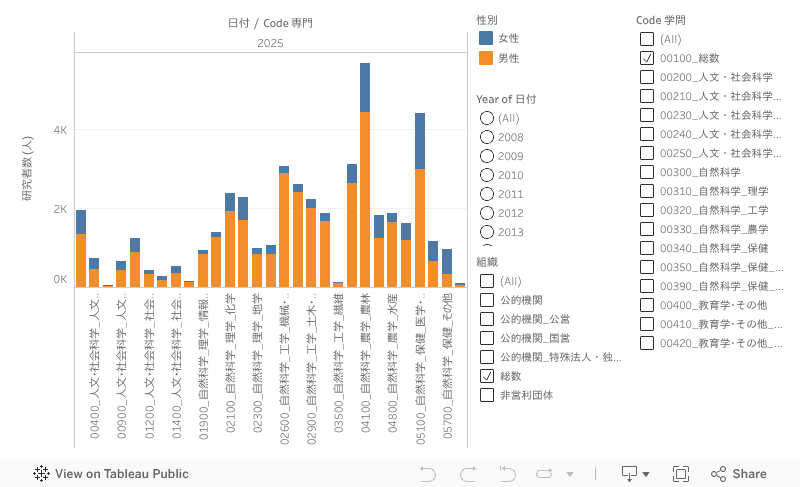
Task: Enable the 非営利団体 checkbox
Action: point(487,395)
